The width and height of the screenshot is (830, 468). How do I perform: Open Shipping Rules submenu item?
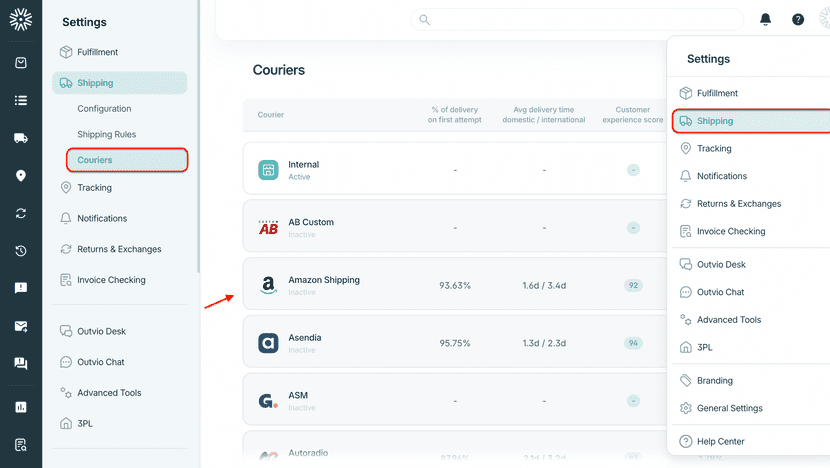click(106, 134)
